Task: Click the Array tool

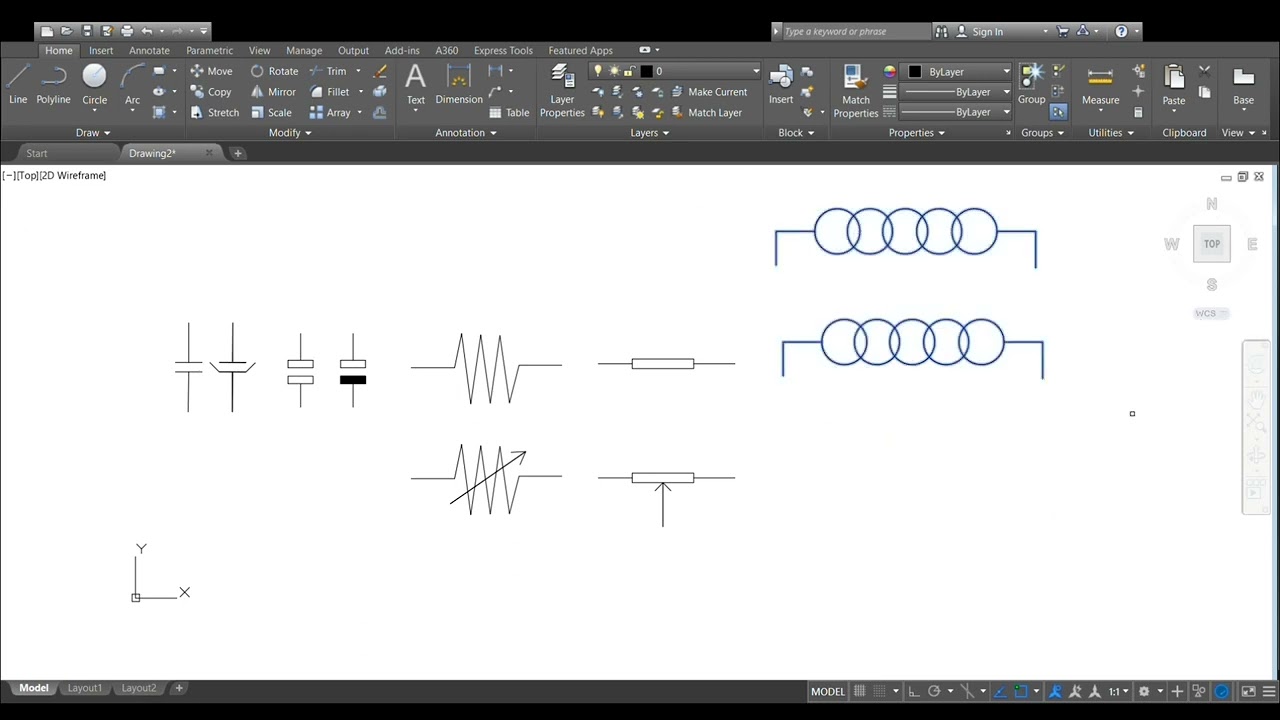Action: pos(329,113)
